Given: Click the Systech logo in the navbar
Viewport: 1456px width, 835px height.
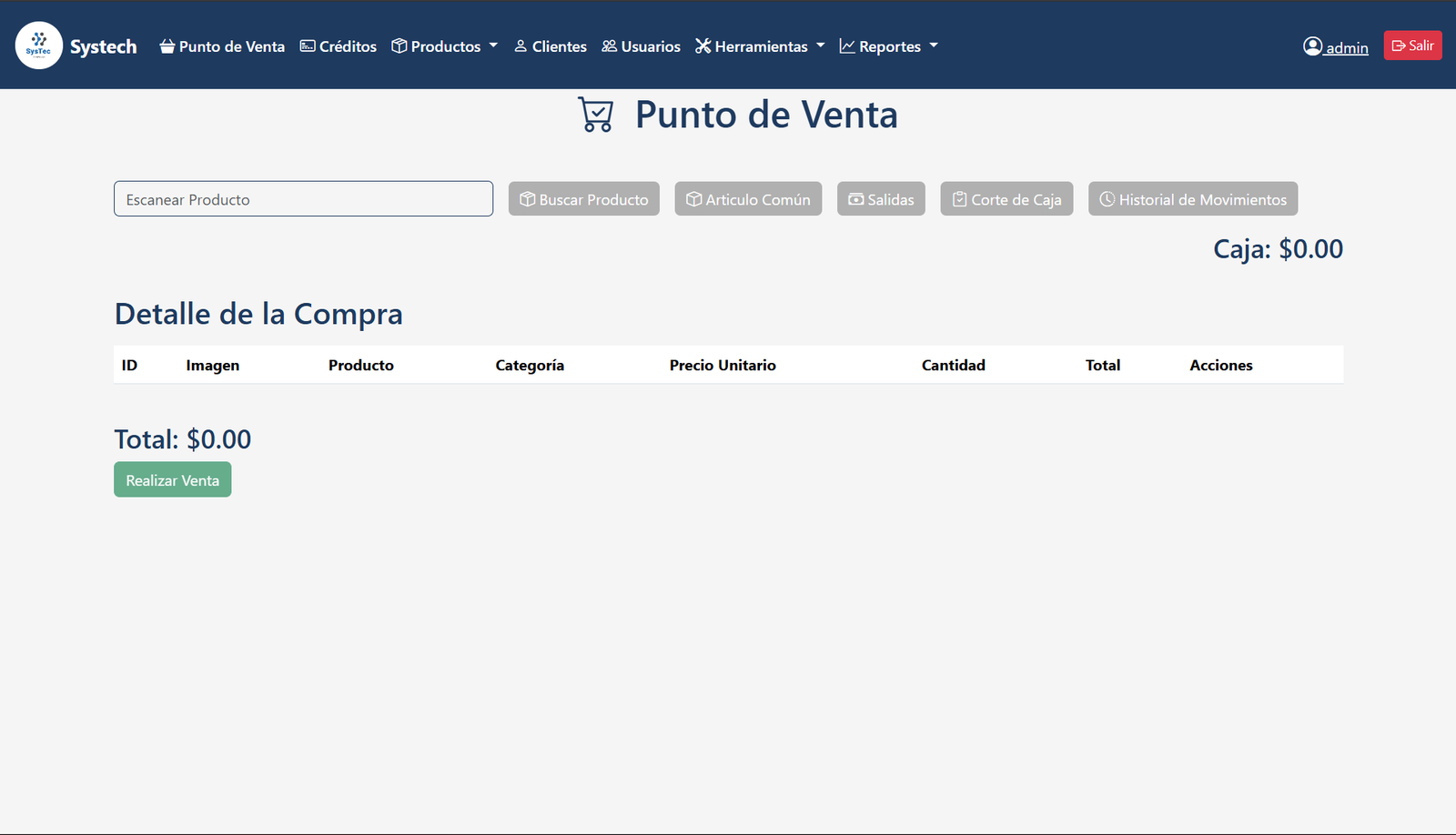Looking at the screenshot, I should click(x=38, y=45).
